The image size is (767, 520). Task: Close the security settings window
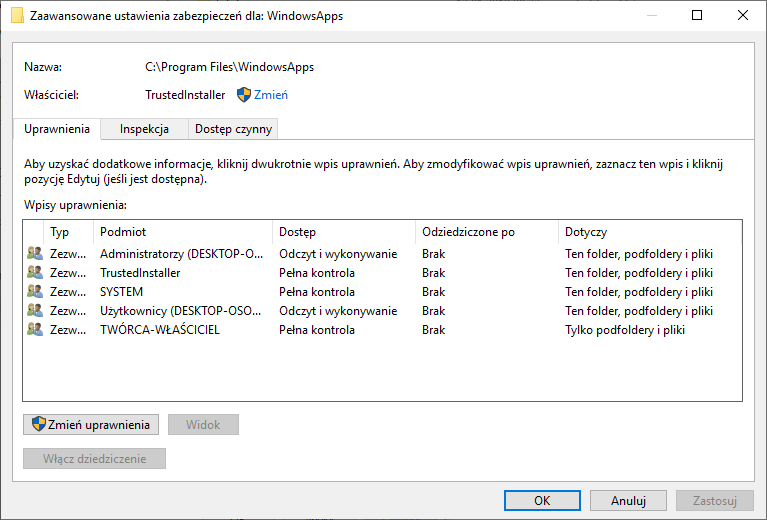[743, 15]
